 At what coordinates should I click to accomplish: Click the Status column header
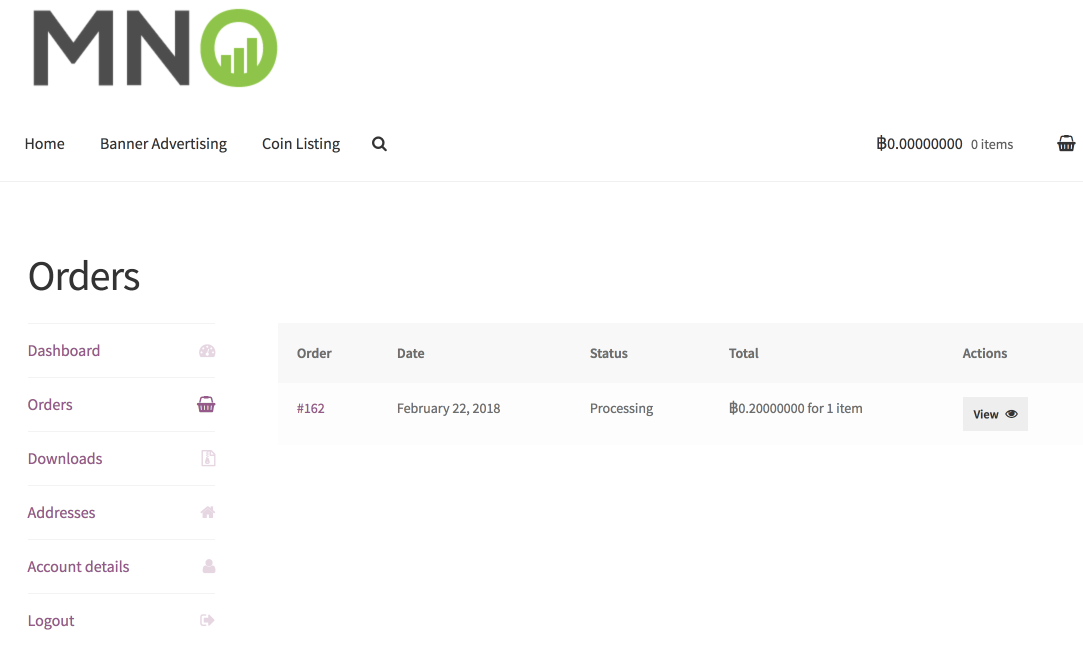tap(608, 353)
